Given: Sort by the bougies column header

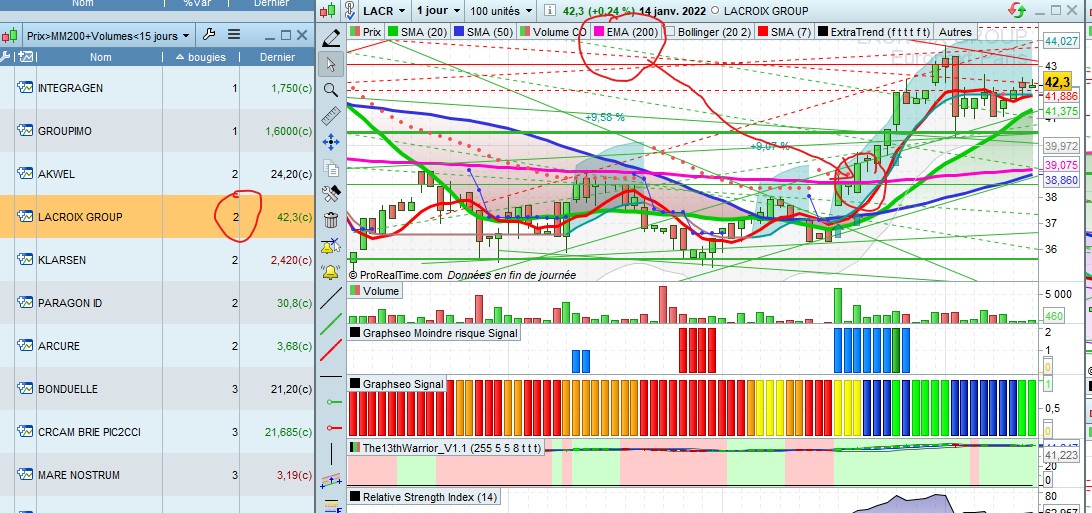Looking at the screenshot, I should (x=201, y=57).
